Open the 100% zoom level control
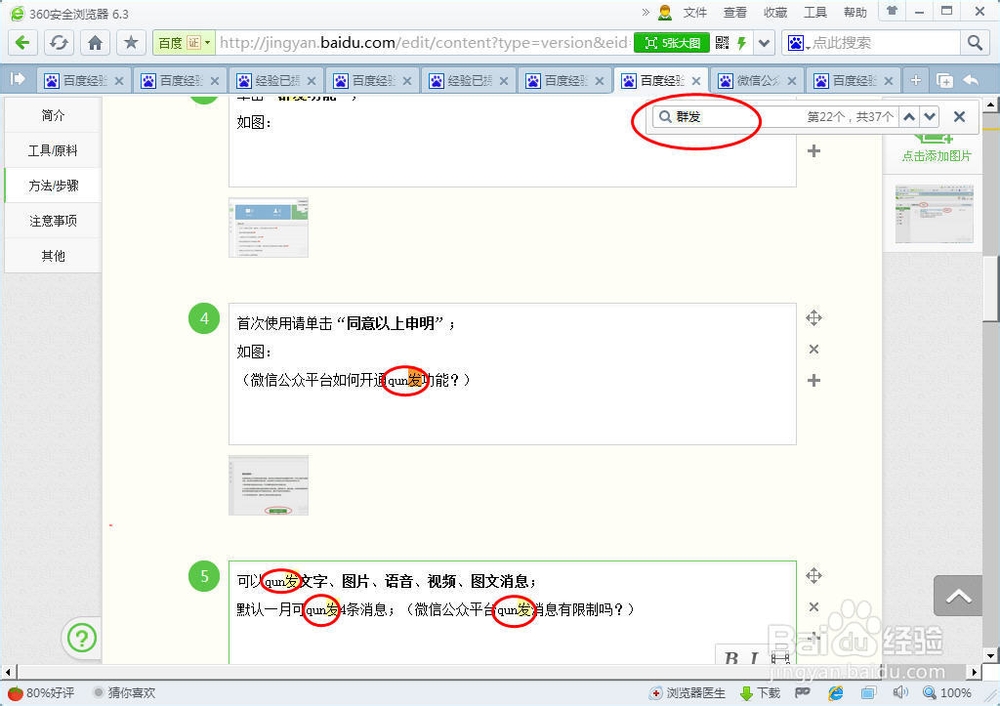 tap(947, 693)
